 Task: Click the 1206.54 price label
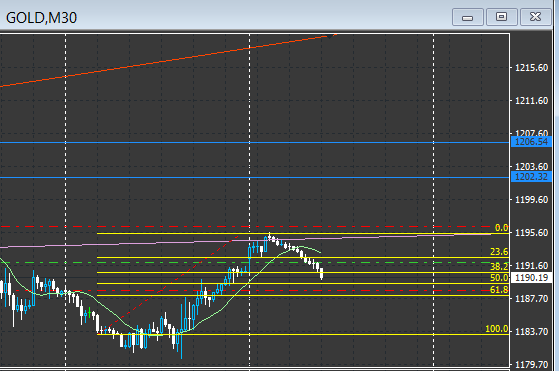tap(531, 142)
